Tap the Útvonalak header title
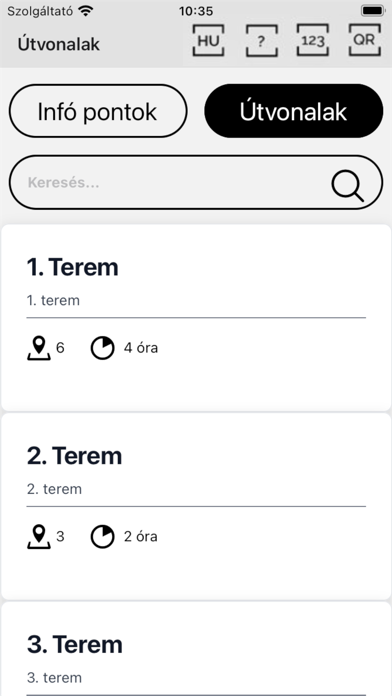The height and width of the screenshot is (696, 392). (59, 44)
